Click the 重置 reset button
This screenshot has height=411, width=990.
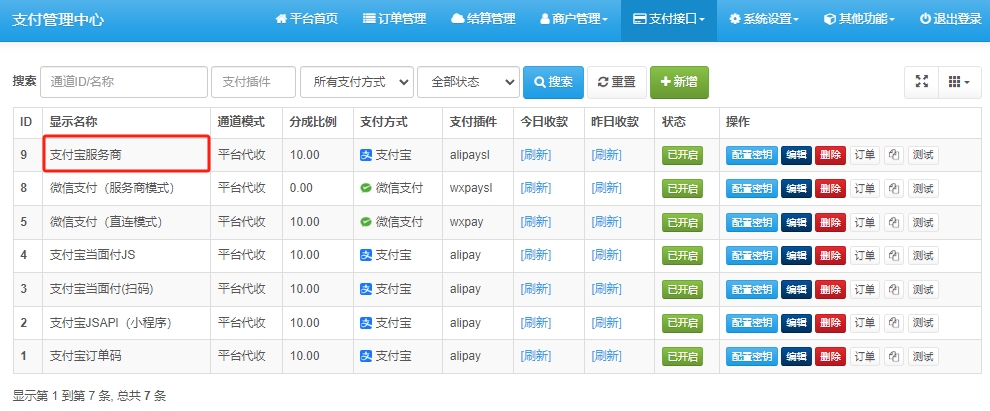coord(617,82)
